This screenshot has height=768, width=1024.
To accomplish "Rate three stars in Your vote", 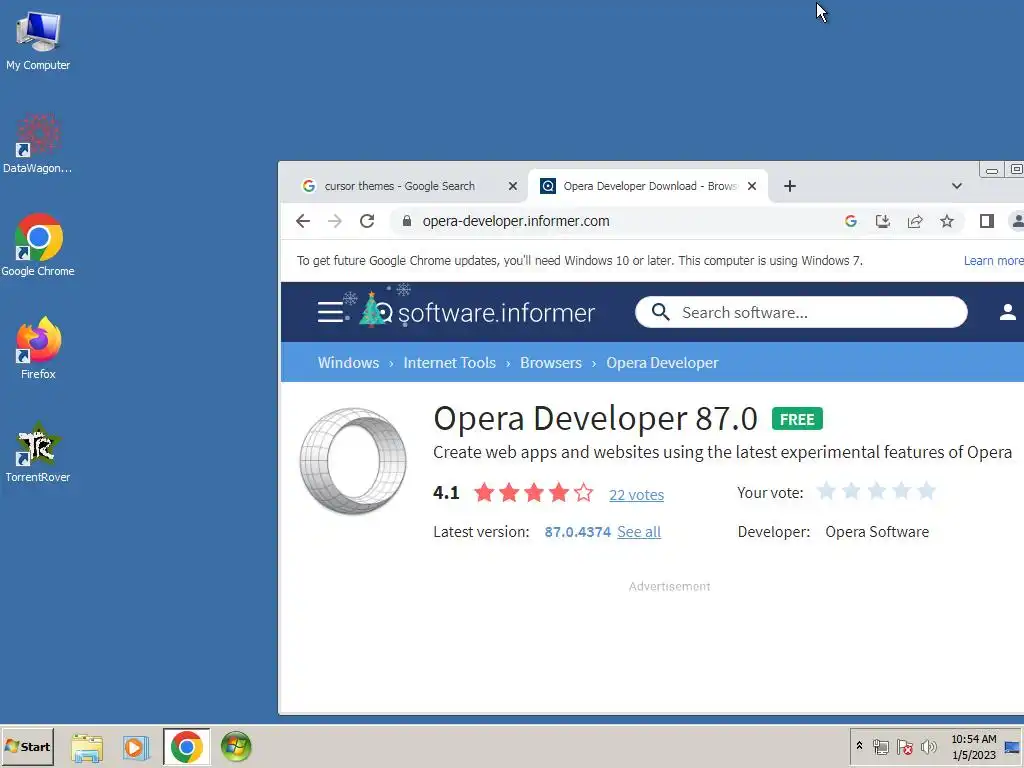I will 876,491.
